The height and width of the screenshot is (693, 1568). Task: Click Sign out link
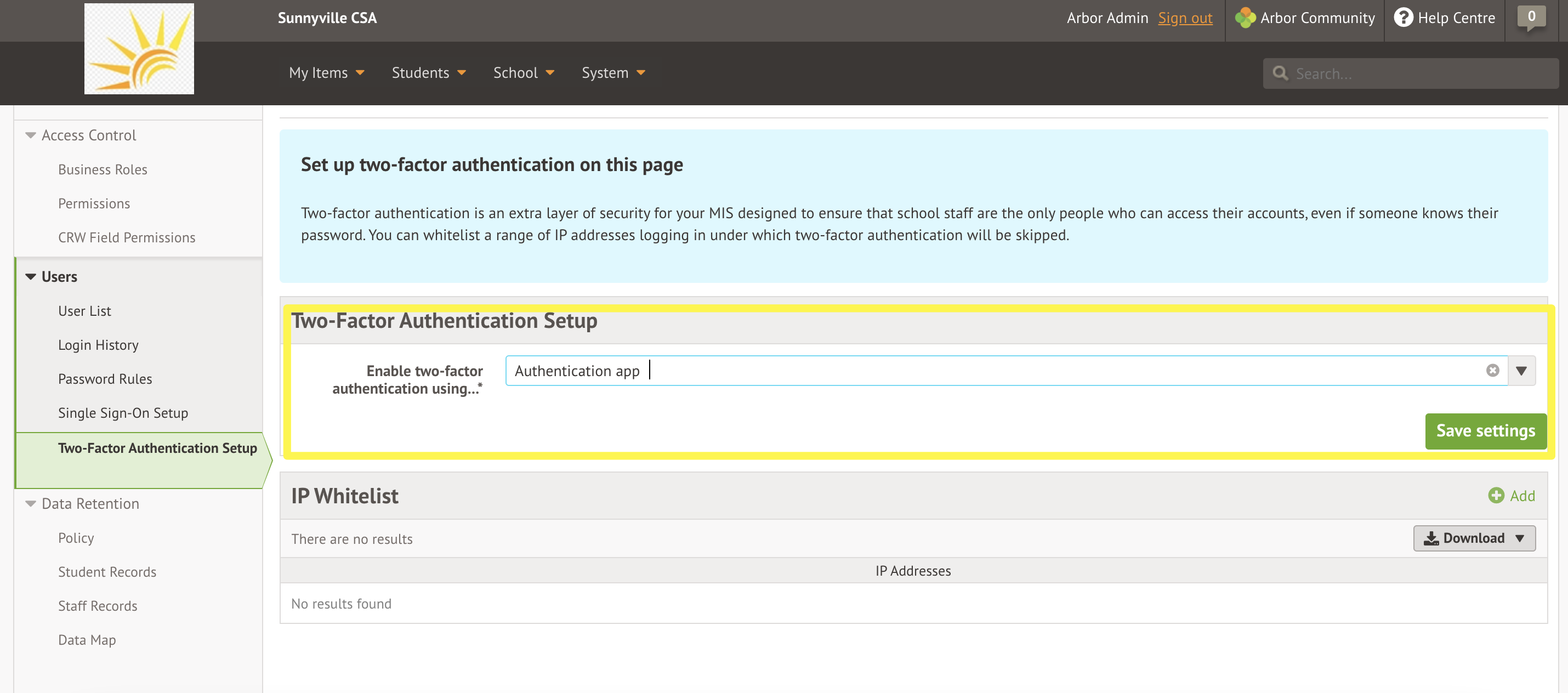1185,18
